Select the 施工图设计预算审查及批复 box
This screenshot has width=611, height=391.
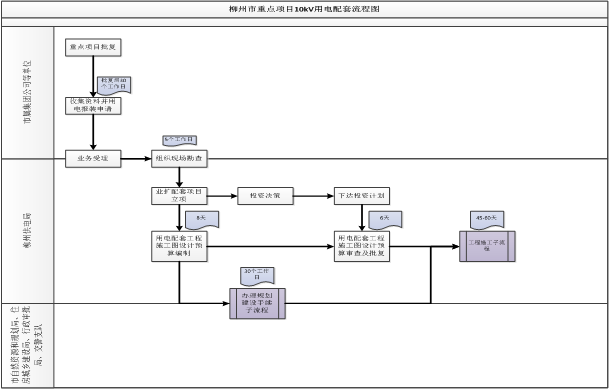(362, 246)
